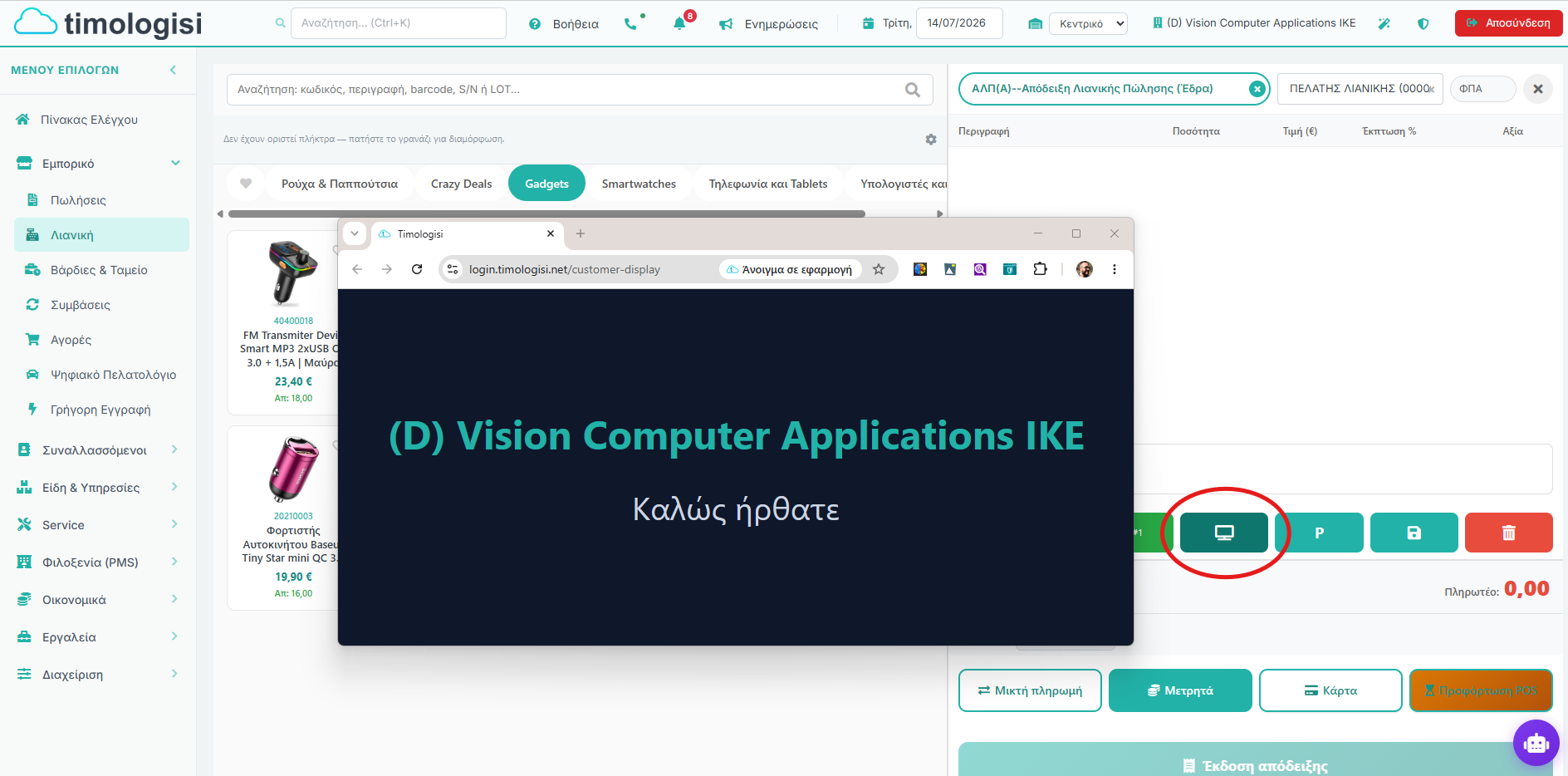Open the browser tab search dropdown

click(355, 234)
